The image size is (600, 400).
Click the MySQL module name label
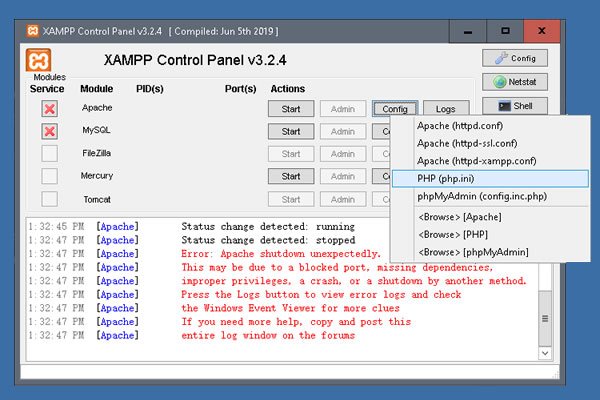tap(96, 130)
